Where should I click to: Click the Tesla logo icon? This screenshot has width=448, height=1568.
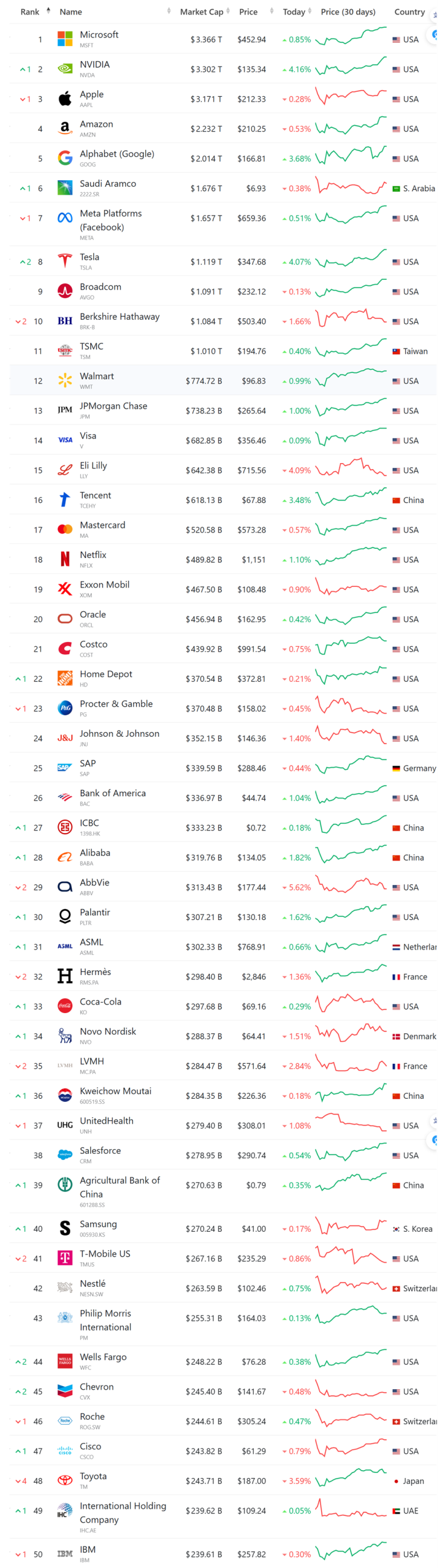[65, 262]
